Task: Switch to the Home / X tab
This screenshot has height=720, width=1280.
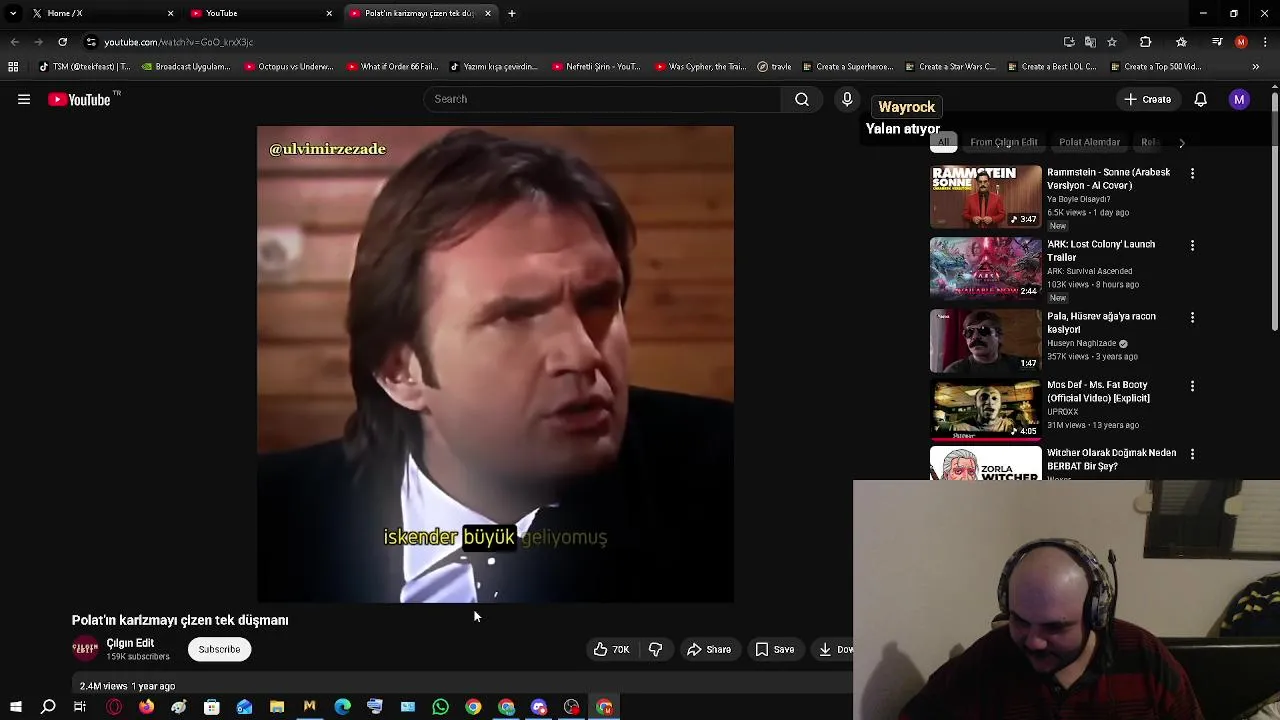Action: point(103,13)
